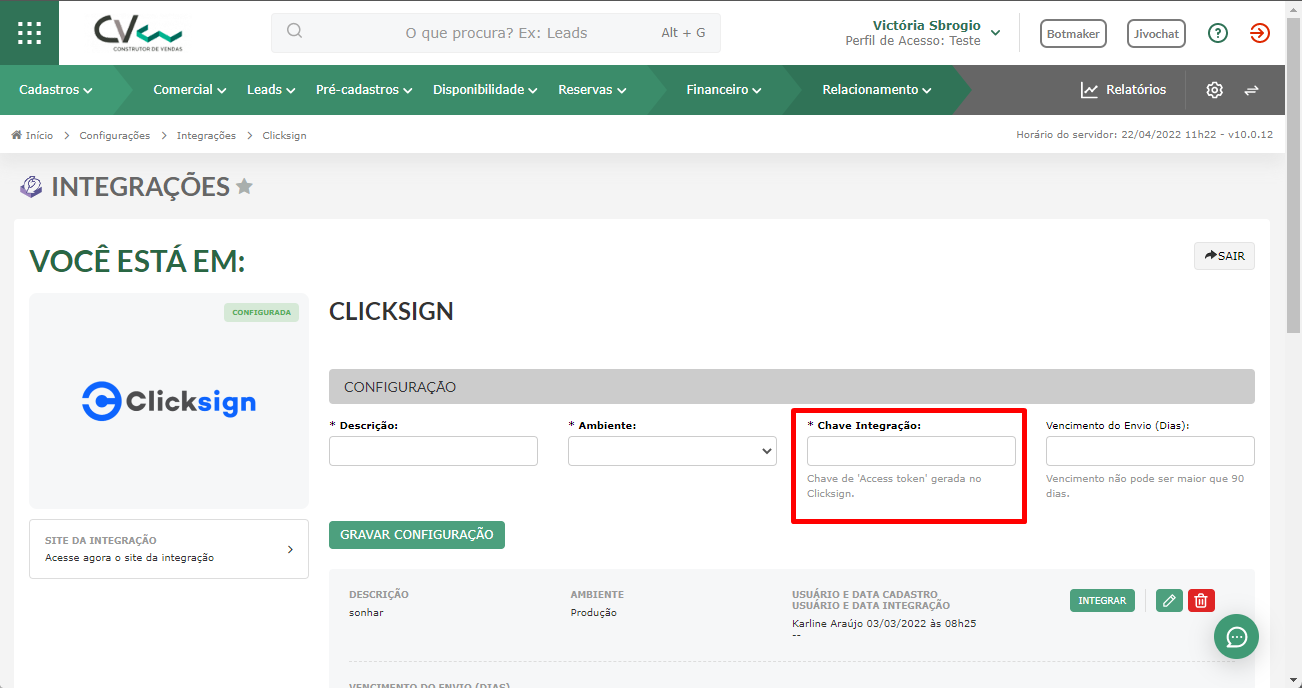Click the Integrações puzzle icon

(x=31, y=187)
